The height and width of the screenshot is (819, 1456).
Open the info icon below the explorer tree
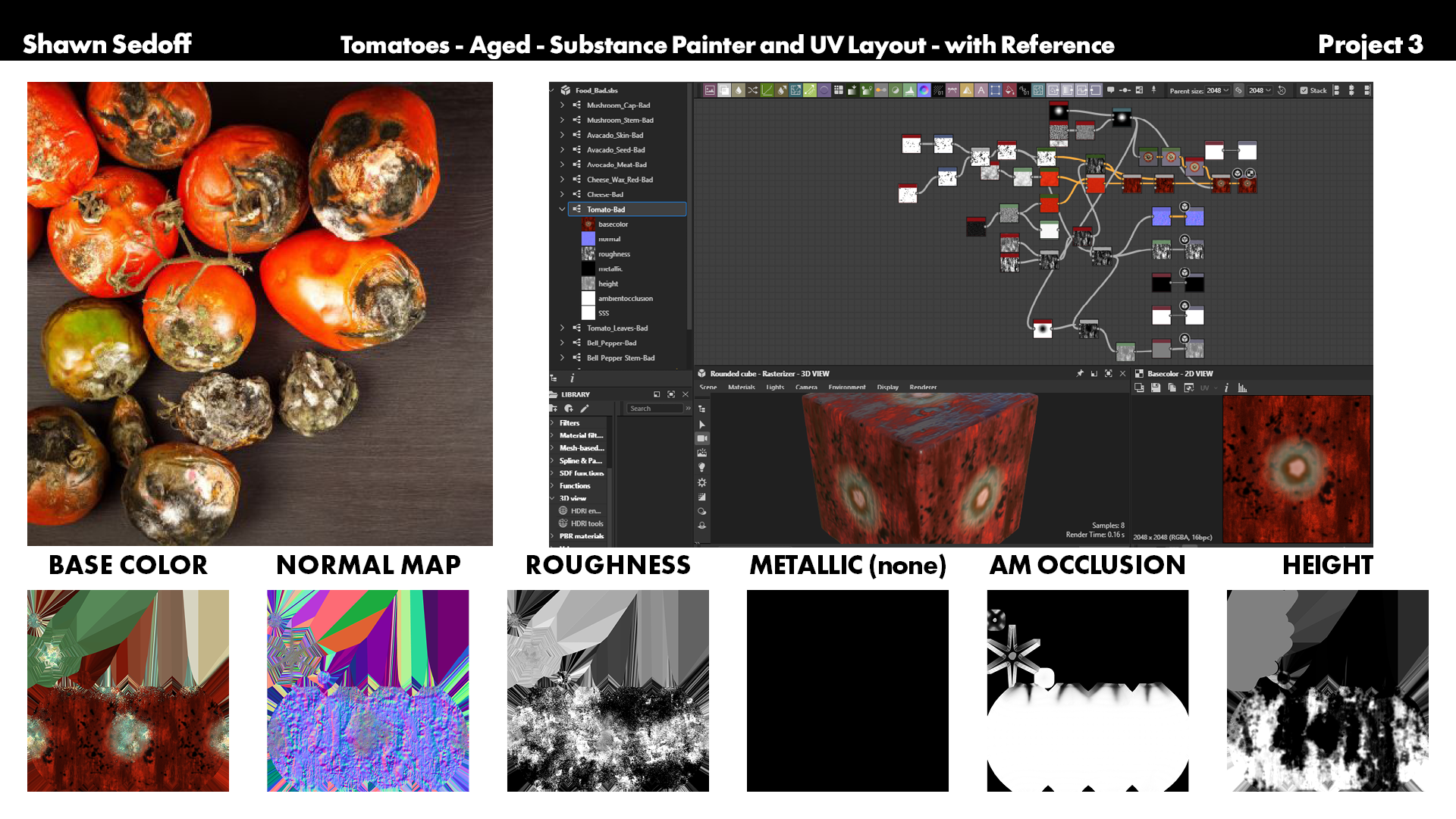click(572, 378)
